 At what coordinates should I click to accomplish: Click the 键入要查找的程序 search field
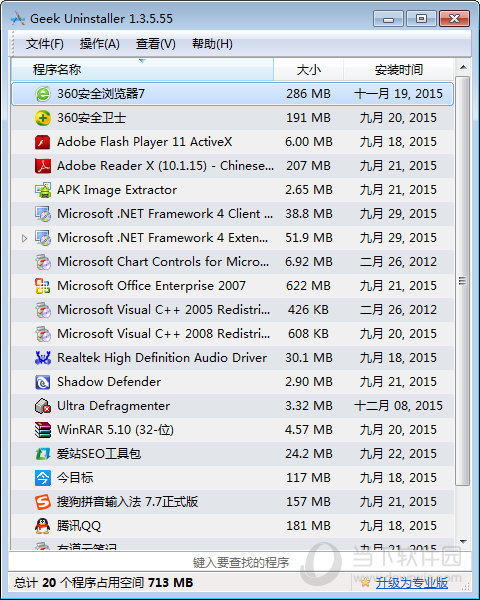click(240, 562)
